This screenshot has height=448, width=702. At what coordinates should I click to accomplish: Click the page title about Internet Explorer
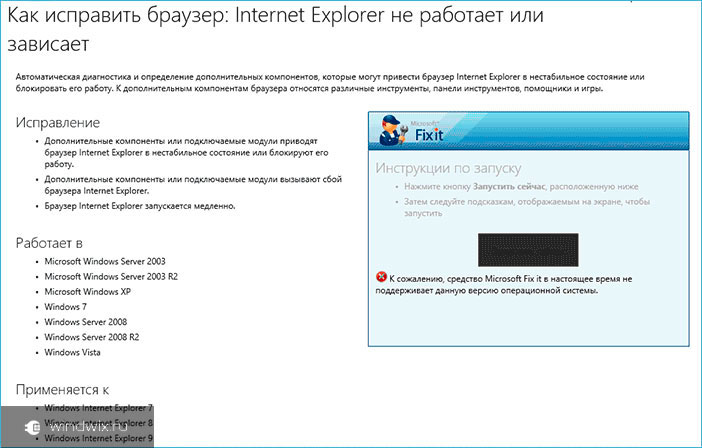[275, 30]
